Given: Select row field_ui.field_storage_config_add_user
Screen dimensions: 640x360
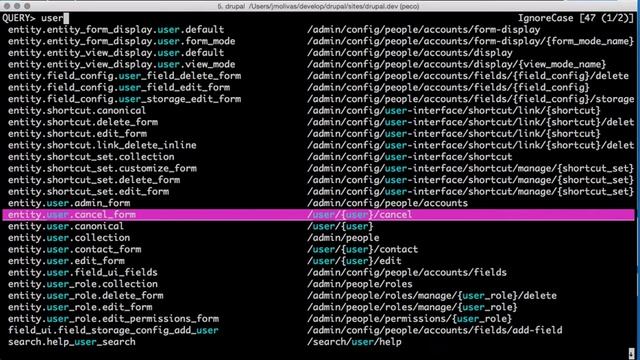Looking at the screenshot, I should click(x=318, y=330).
